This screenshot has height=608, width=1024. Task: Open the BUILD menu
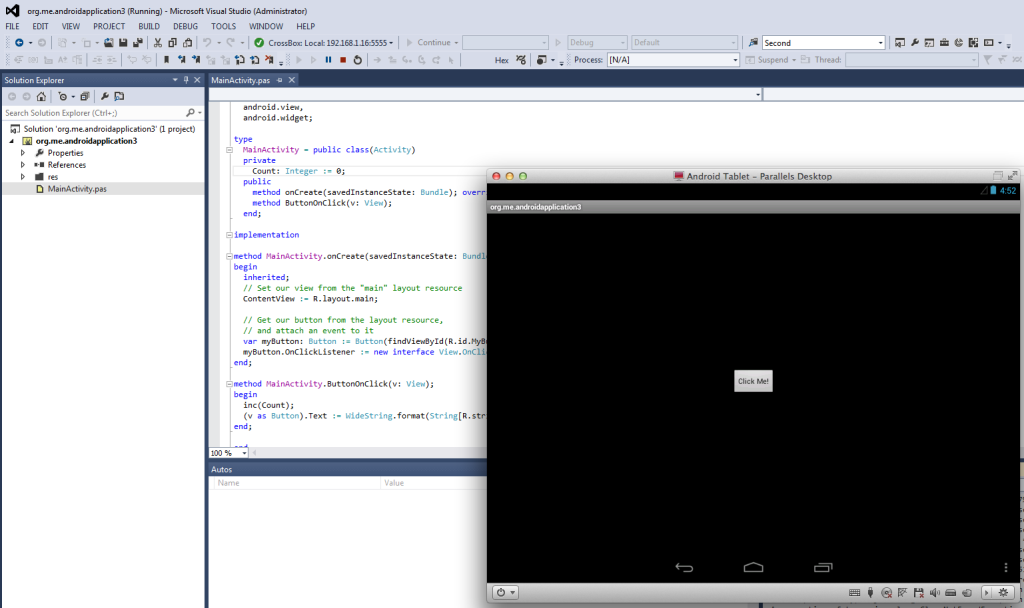[149, 26]
